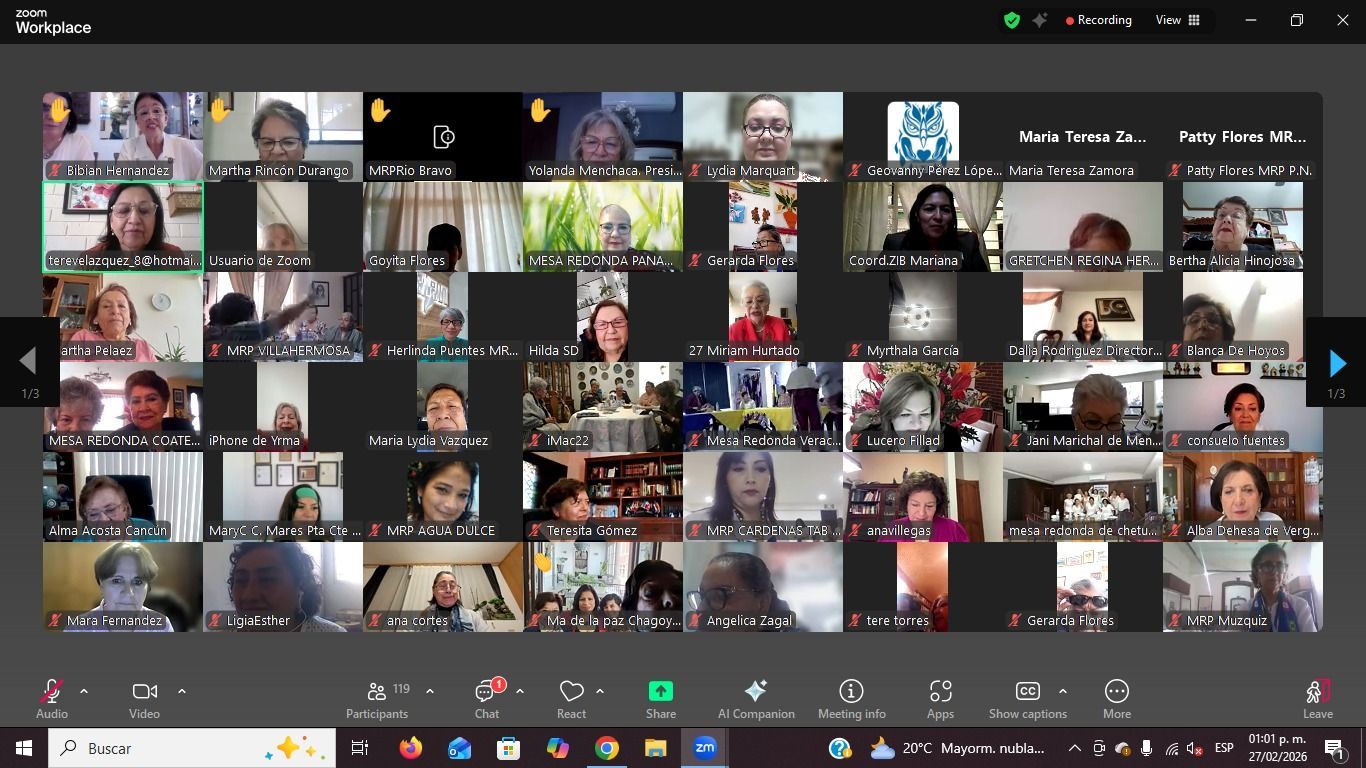
Task: Expand the audio options arrow
Action: (84, 691)
